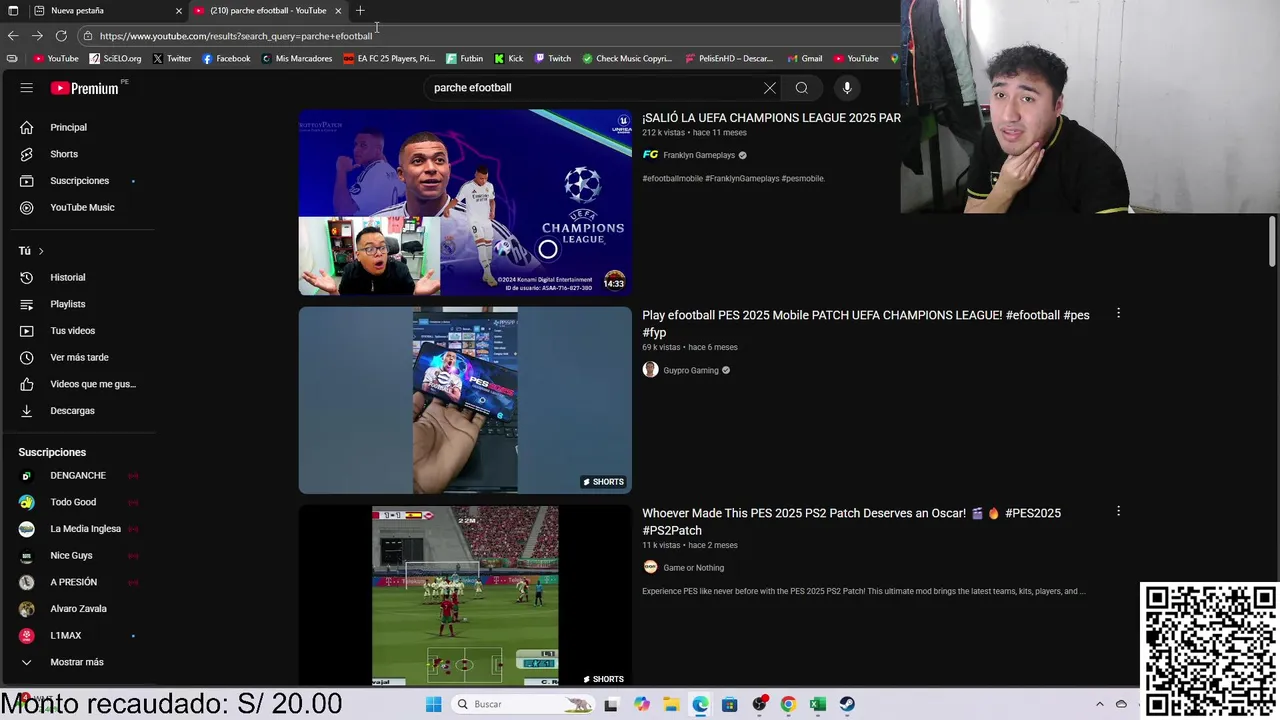
Task: Open 'Game or Nothing' channel link
Action: click(693, 568)
